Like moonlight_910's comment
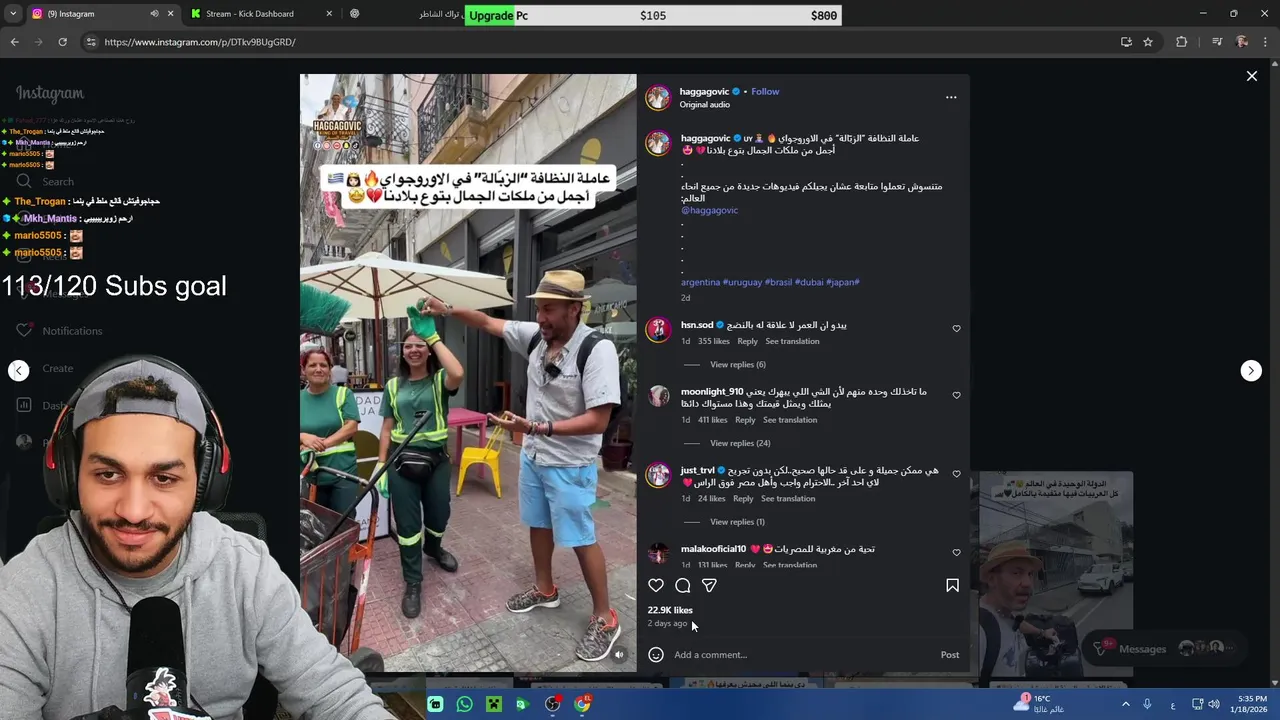This screenshot has height=720, width=1280. click(x=956, y=395)
